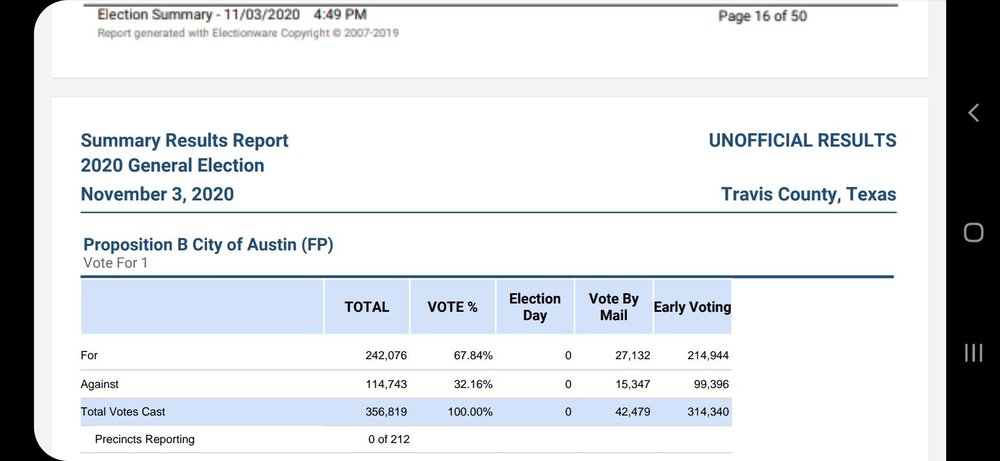1000x461 pixels.
Task: Select the Total Votes Cast row
Action: [x=123, y=412]
